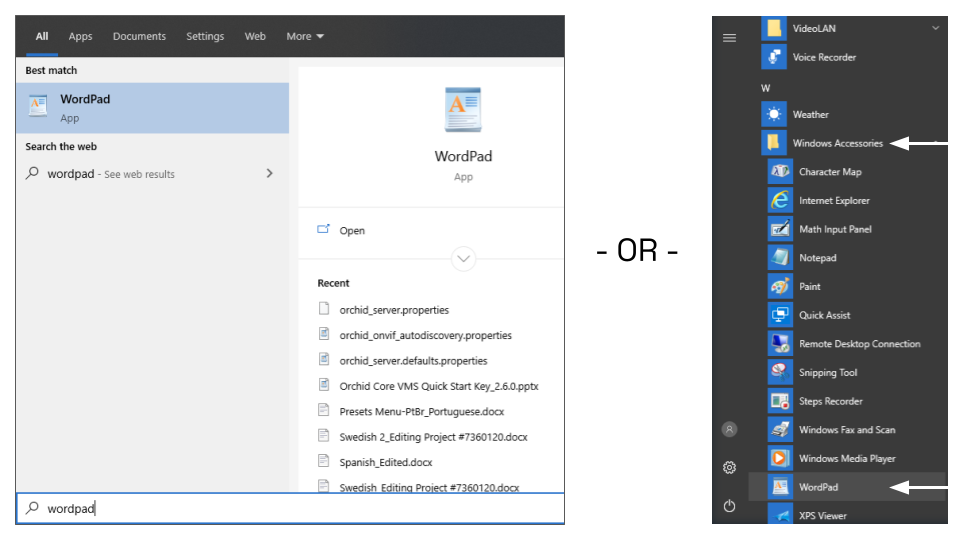Screen dimensions: 960x540
Task: Launch Windows Media Player icon
Action: [x=780, y=458]
